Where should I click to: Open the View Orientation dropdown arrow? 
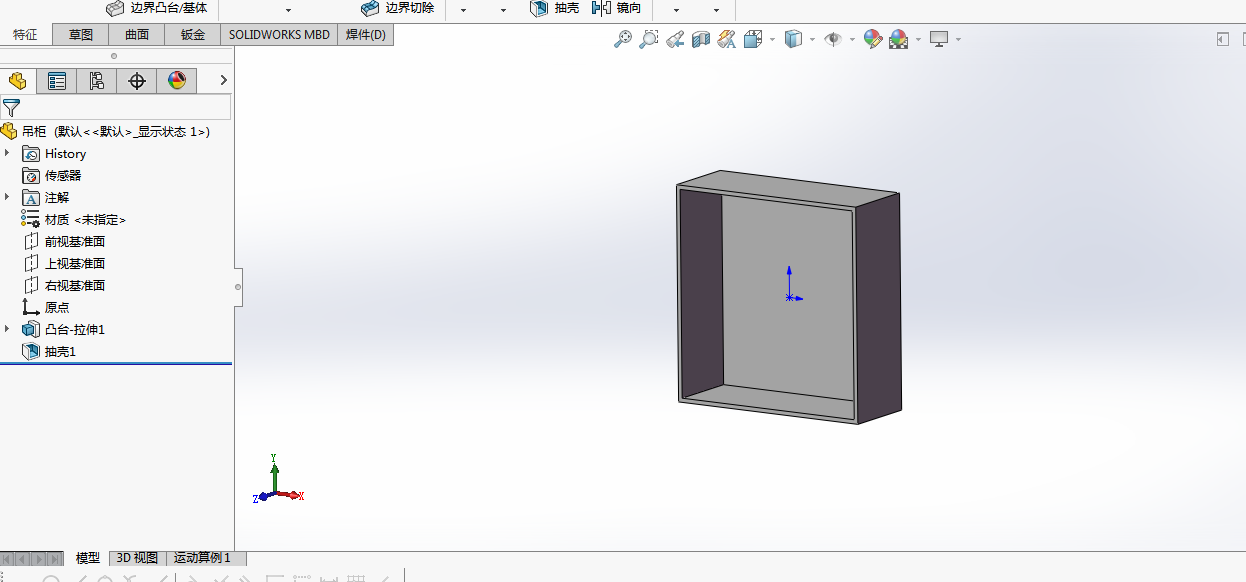pyautogui.click(x=770, y=40)
